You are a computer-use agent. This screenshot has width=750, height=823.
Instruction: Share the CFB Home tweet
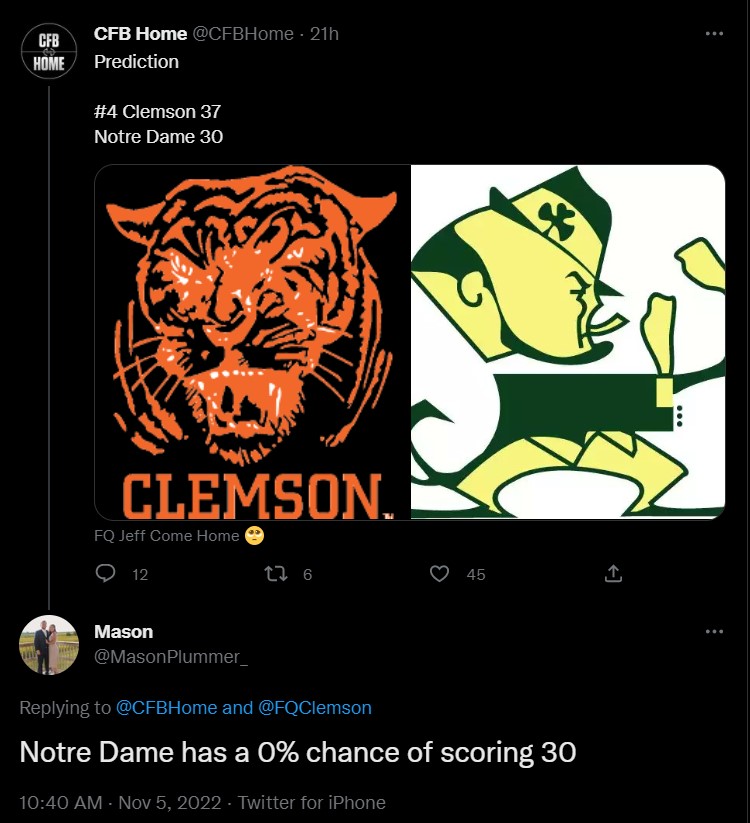point(613,574)
